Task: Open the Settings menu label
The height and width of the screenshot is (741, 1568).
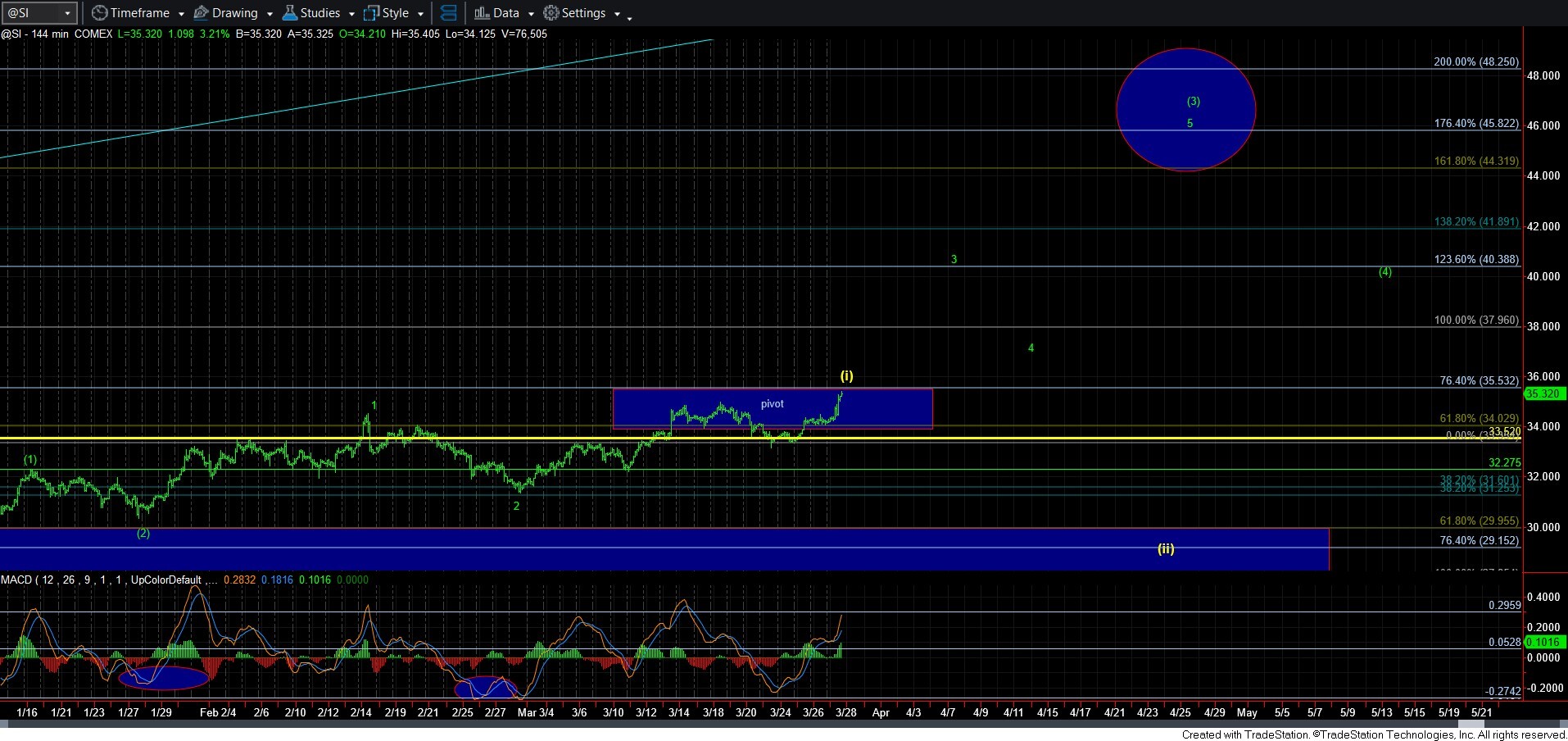Action: pos(584,13)
